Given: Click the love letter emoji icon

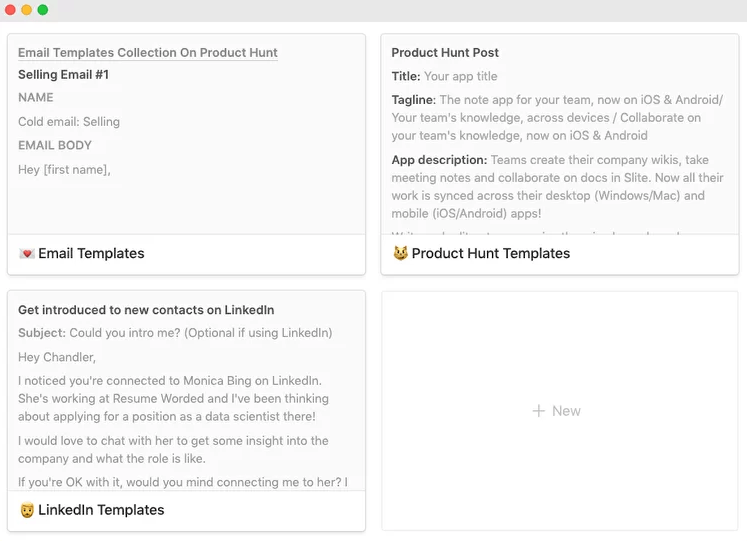Looking at the screenshot, I should click(x=27, y=254).
